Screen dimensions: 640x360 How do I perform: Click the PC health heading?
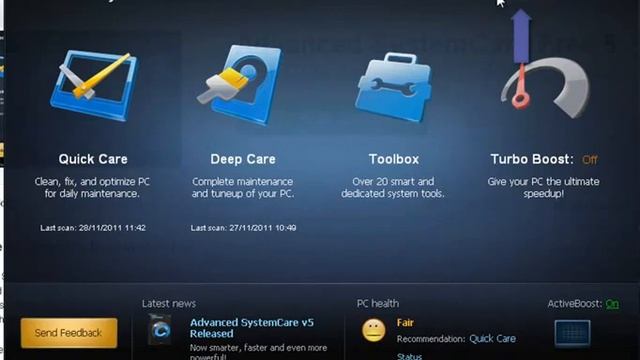pos(378,304)
